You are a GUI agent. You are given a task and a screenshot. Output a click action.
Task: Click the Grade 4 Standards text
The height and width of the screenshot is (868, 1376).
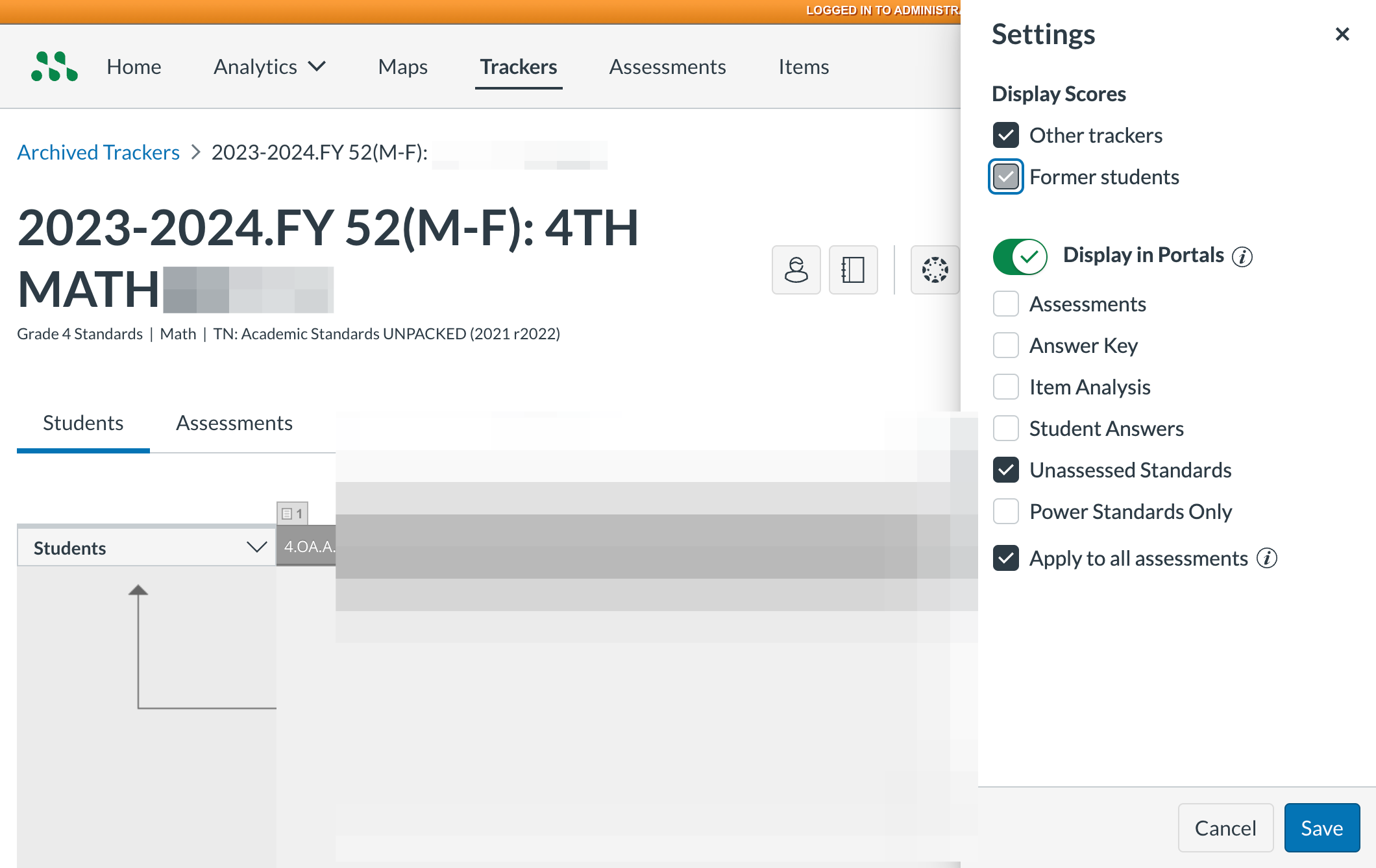80,333
